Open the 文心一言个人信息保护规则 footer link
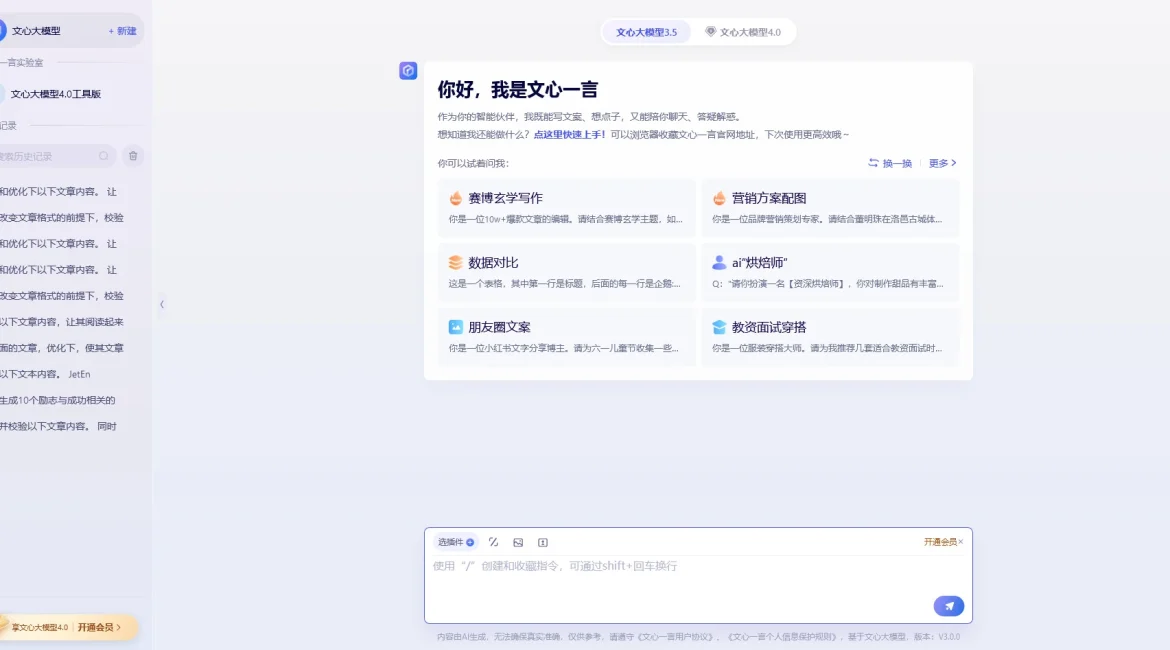Viewport: 1170px width, 650px height. click(x=783, y=637)
